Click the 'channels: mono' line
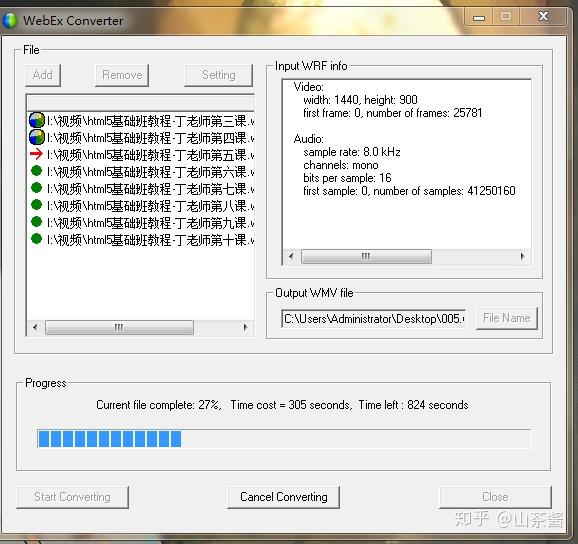The height and width of the screenshot is (544, 578). point(341,165)
